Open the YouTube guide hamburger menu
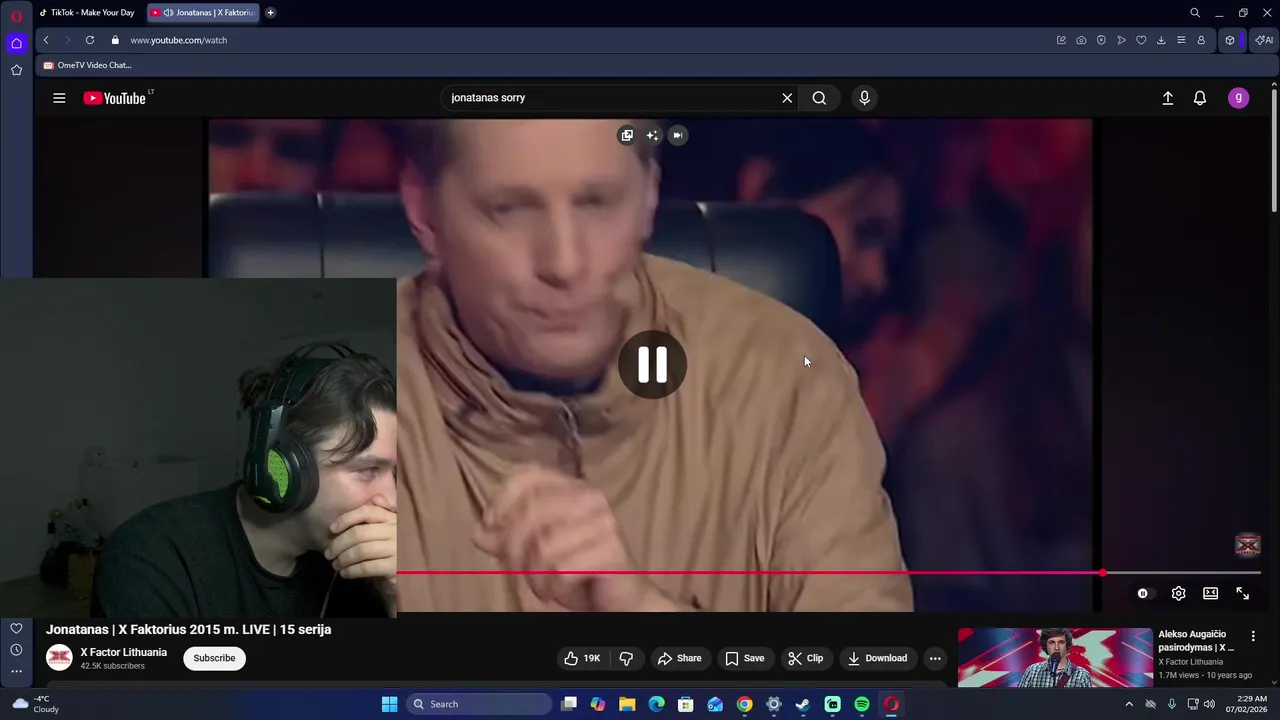The width and height of the screenshot is (1280, 720). (x=59, y=98)
